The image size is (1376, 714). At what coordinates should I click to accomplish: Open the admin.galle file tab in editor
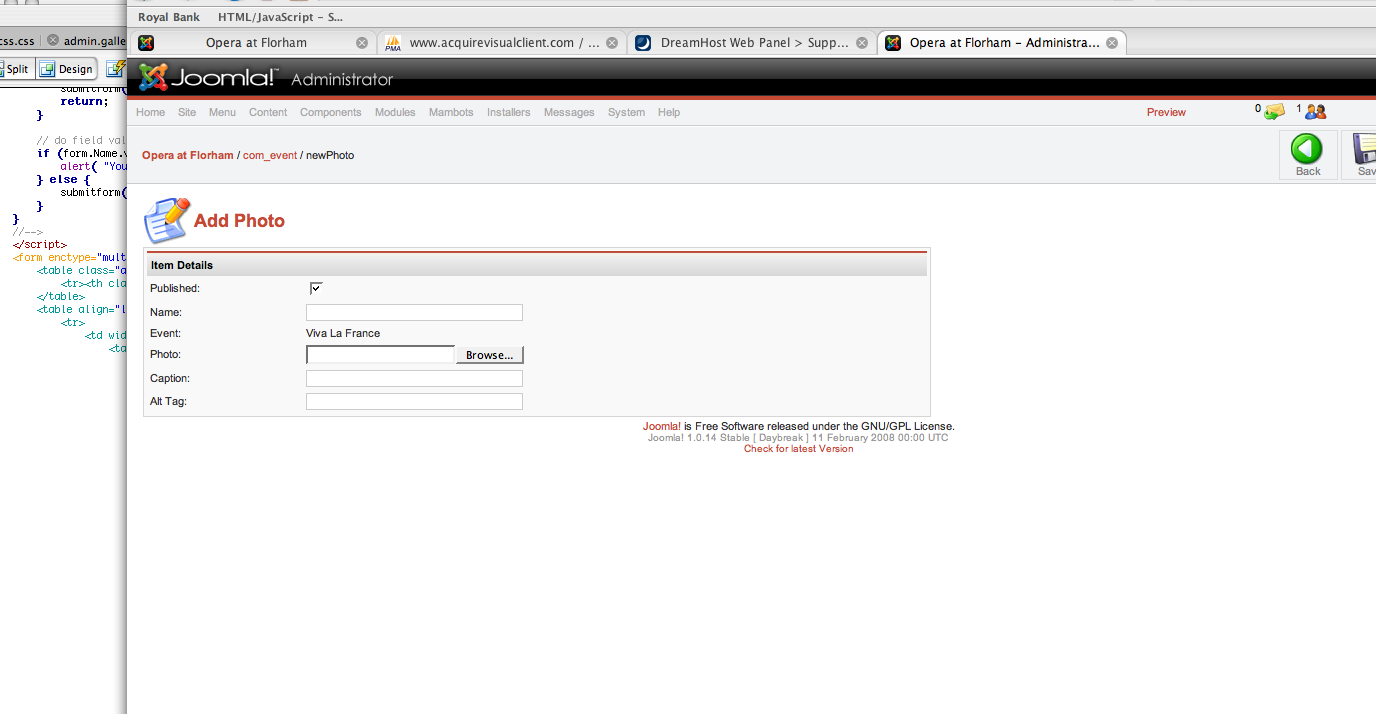click(94, 41)
